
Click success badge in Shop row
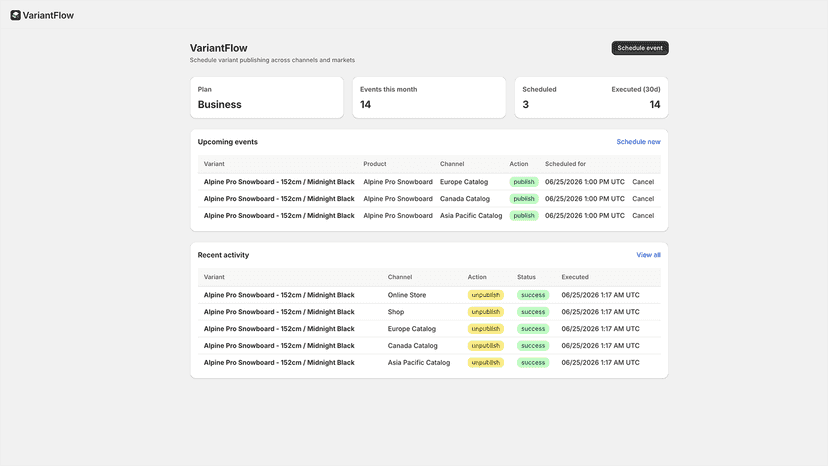pos(533,312)
